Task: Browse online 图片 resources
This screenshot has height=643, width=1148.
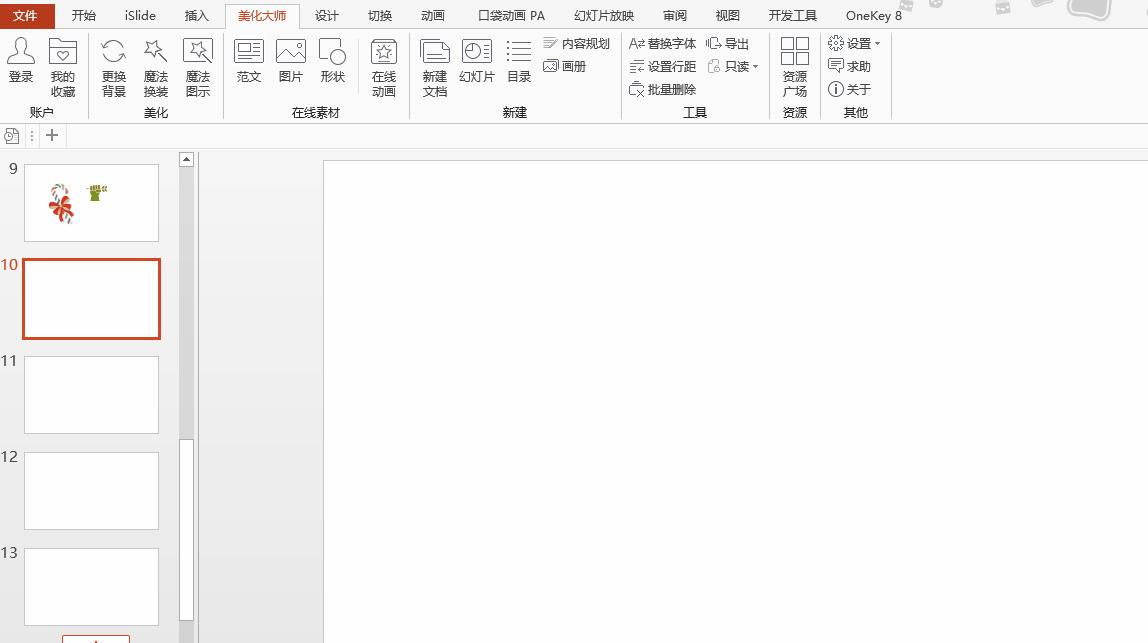Action: [x=290, y=66]
